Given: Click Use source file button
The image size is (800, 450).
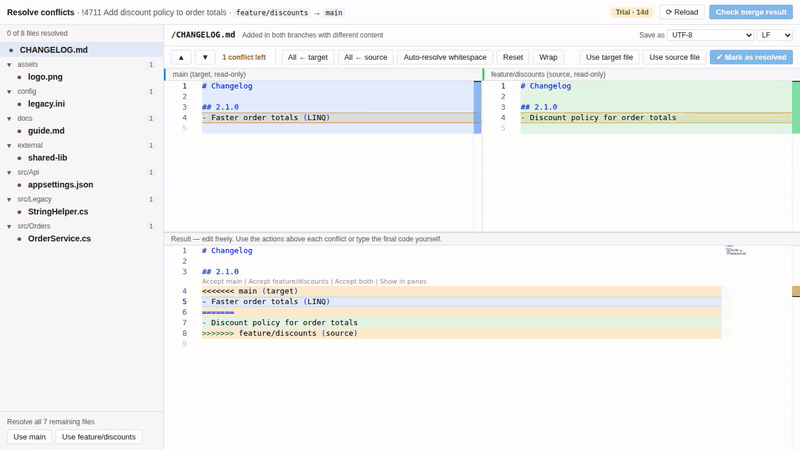Looking at the screenshot, I should [674, 57].
